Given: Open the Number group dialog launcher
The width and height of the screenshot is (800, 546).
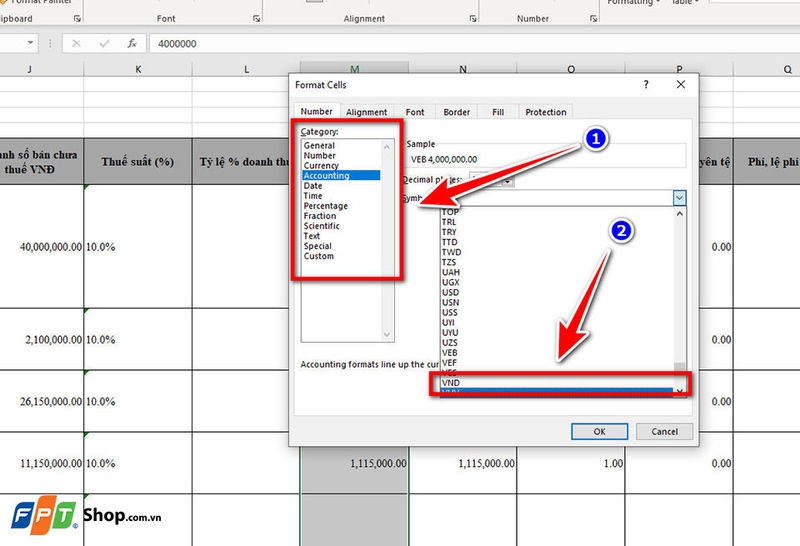Looking at the screenshot, I should click(x=589, y=18).
